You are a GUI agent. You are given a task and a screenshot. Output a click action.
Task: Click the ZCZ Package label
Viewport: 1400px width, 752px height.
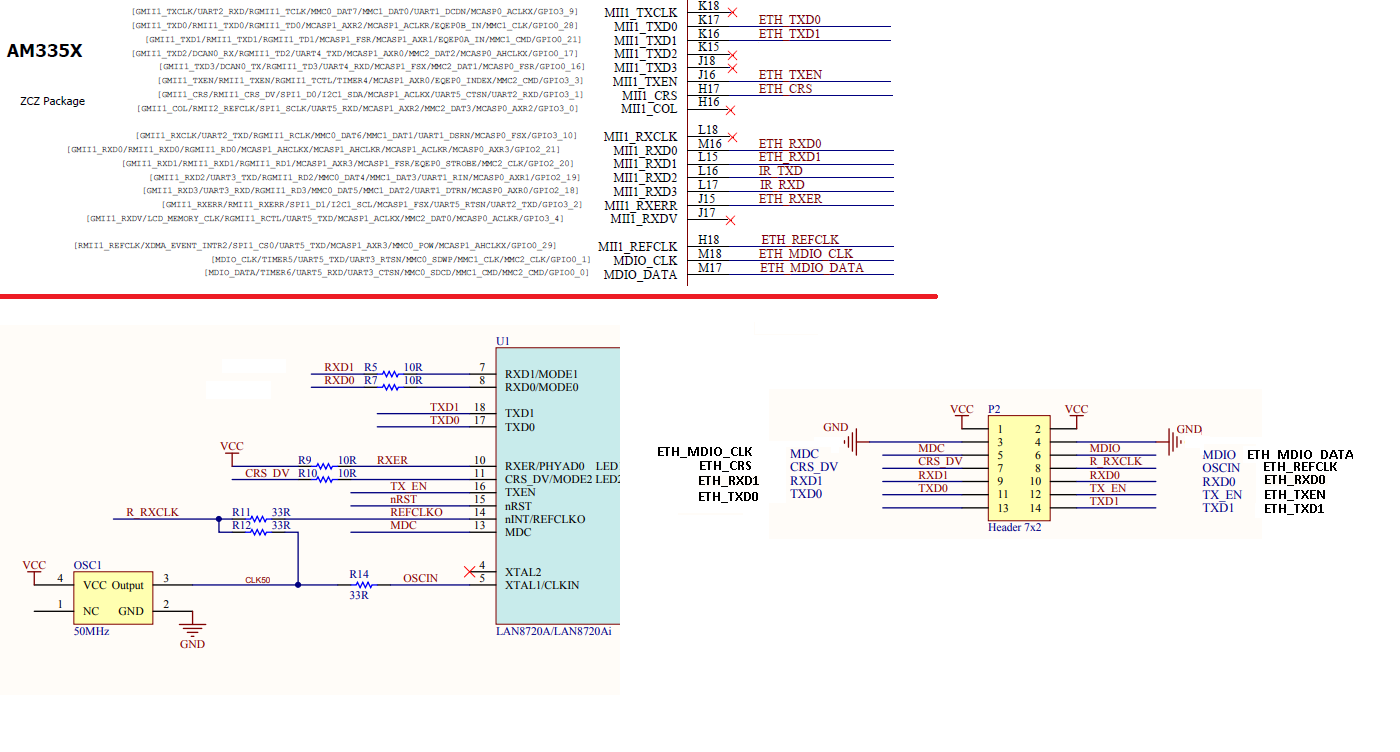(53, 101)
